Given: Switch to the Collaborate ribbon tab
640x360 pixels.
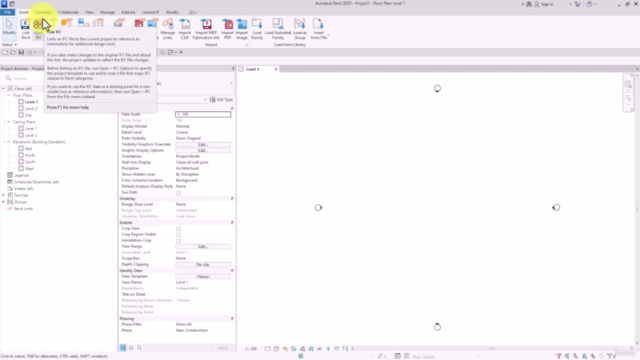Looking at the screenshot, I should click(x=68, y=12).
